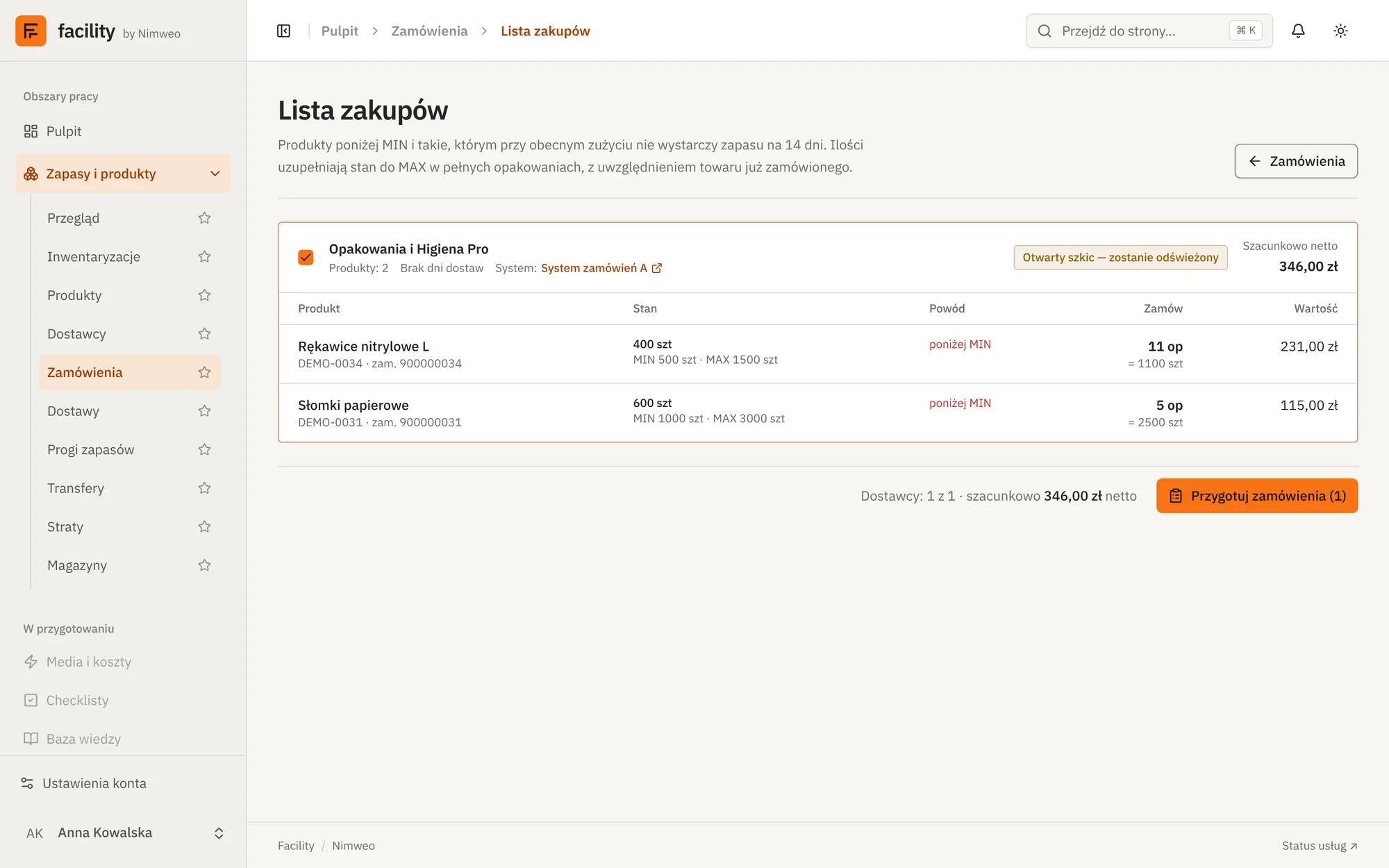Viewport: 1389px width, 868px height.
Task: Go to Inwentaryzacje in the sidebar
Action: click(94, 257)
